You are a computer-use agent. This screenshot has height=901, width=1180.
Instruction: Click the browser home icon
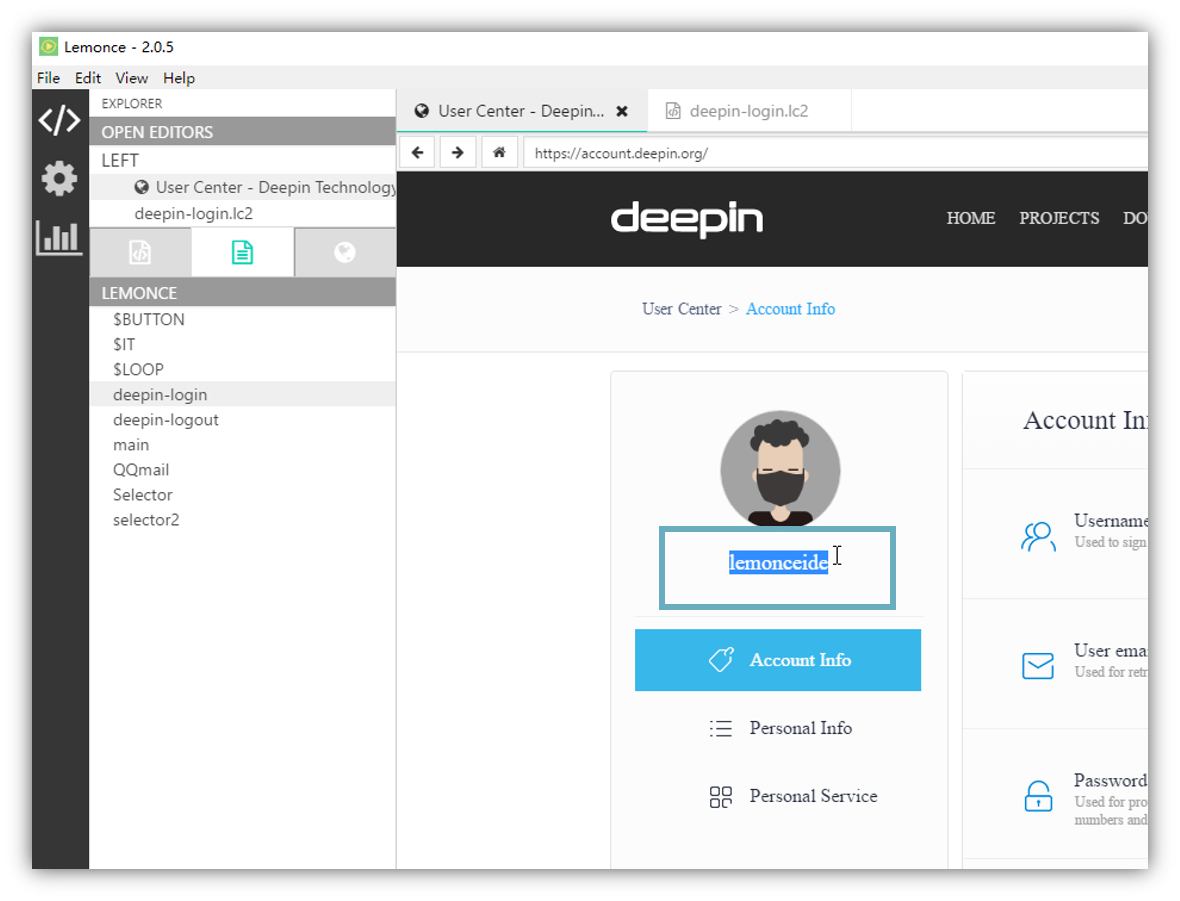[x=498, y=153]
